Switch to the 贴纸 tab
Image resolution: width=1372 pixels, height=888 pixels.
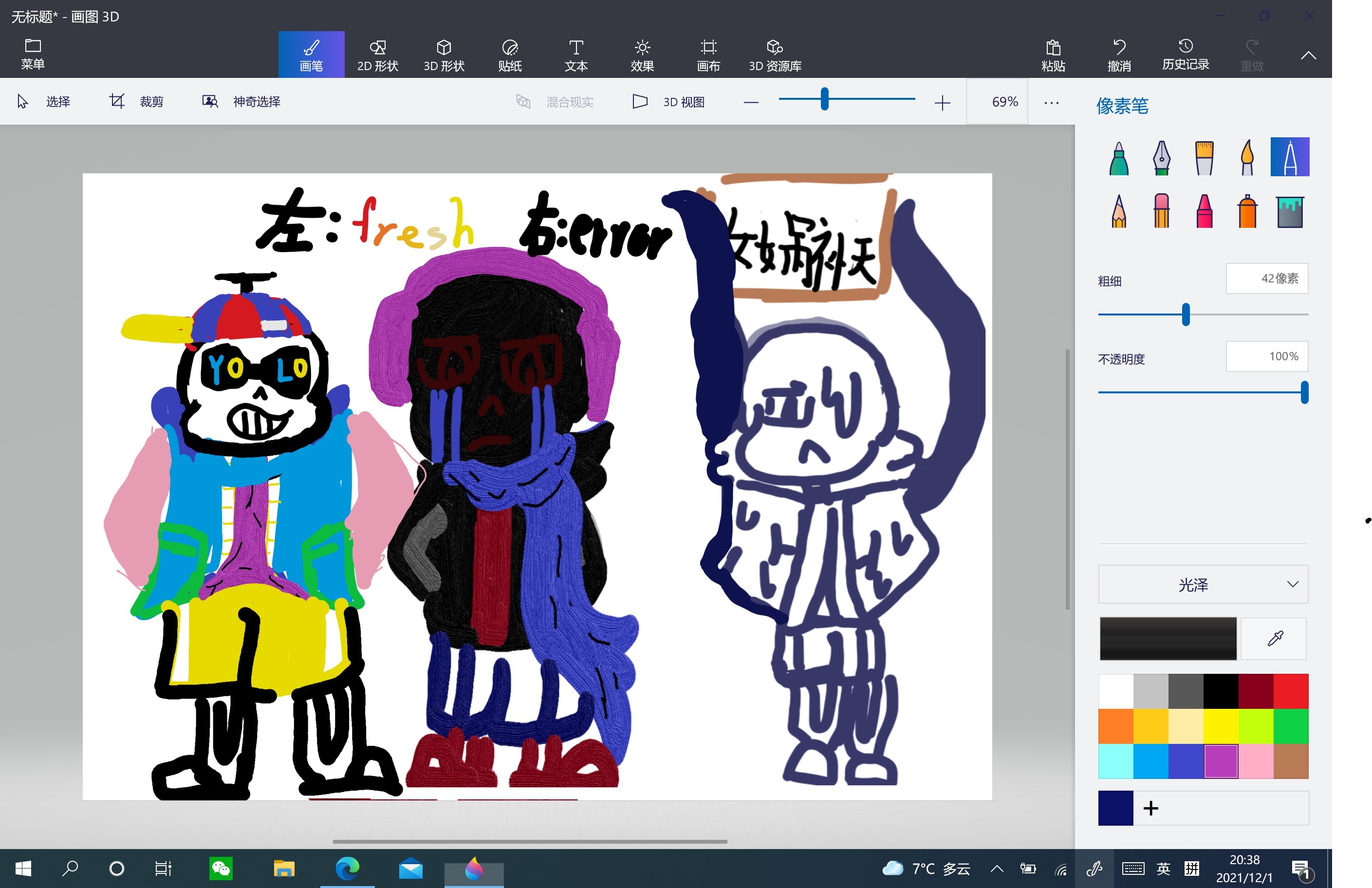(510, 55)
